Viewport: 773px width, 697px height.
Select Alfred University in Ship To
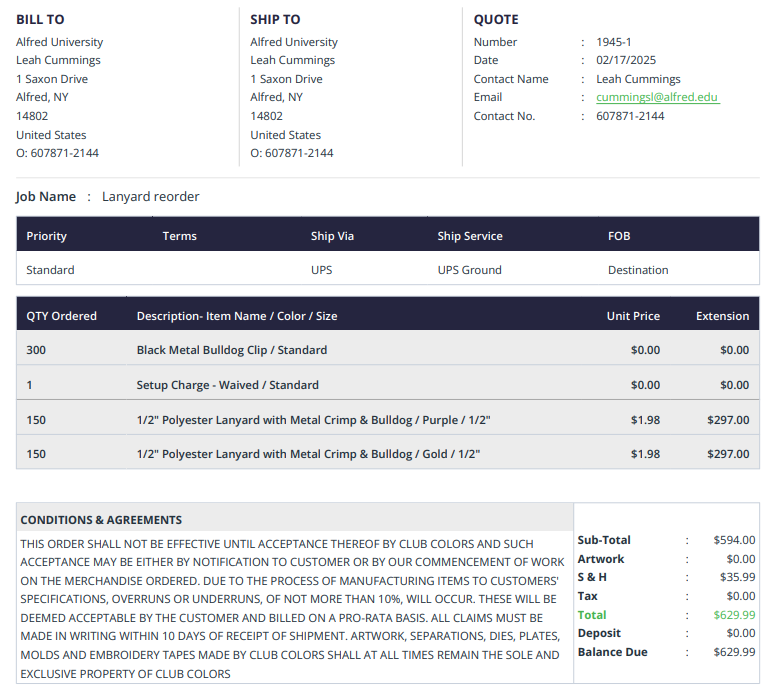pos(294,42)
